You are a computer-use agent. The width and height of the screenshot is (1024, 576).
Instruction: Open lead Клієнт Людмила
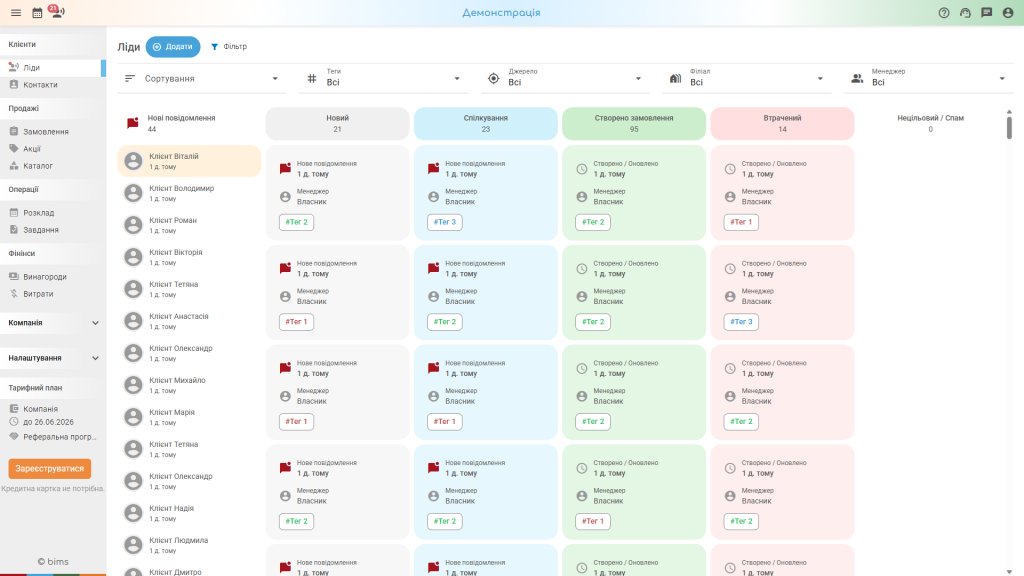pyautogui.click(x=189, y=545)
